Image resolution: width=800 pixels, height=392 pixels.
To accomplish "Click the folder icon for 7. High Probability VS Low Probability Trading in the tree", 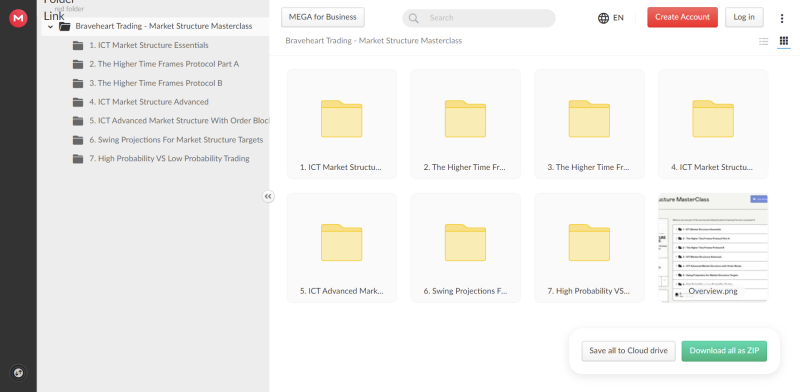I will click(78, 159).
